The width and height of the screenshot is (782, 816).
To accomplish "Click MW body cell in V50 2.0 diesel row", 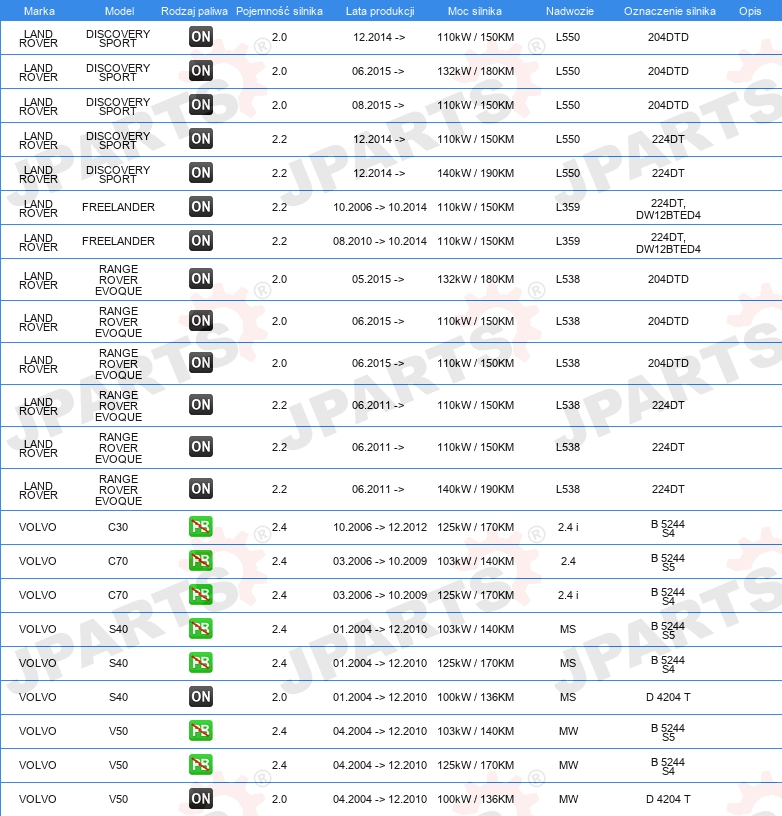I will point(568,799).
